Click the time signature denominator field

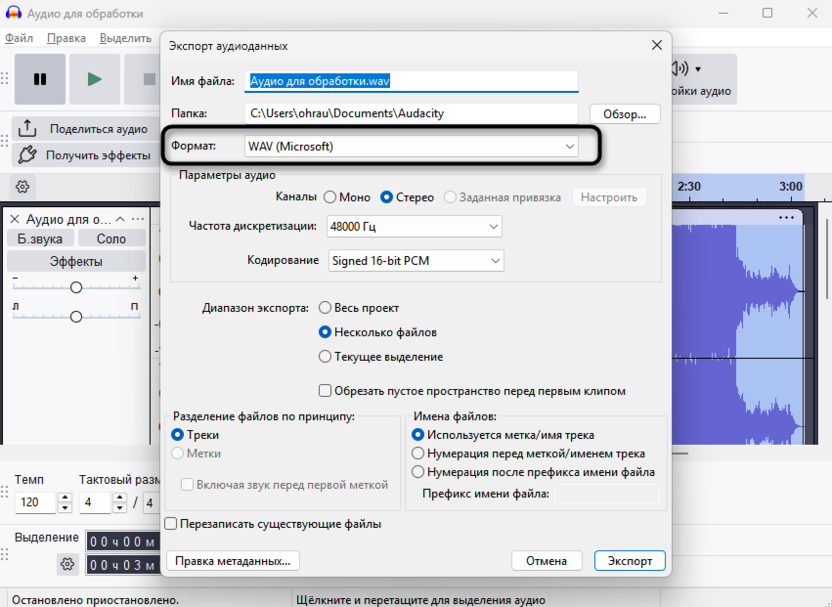click(x=152, y=502)
